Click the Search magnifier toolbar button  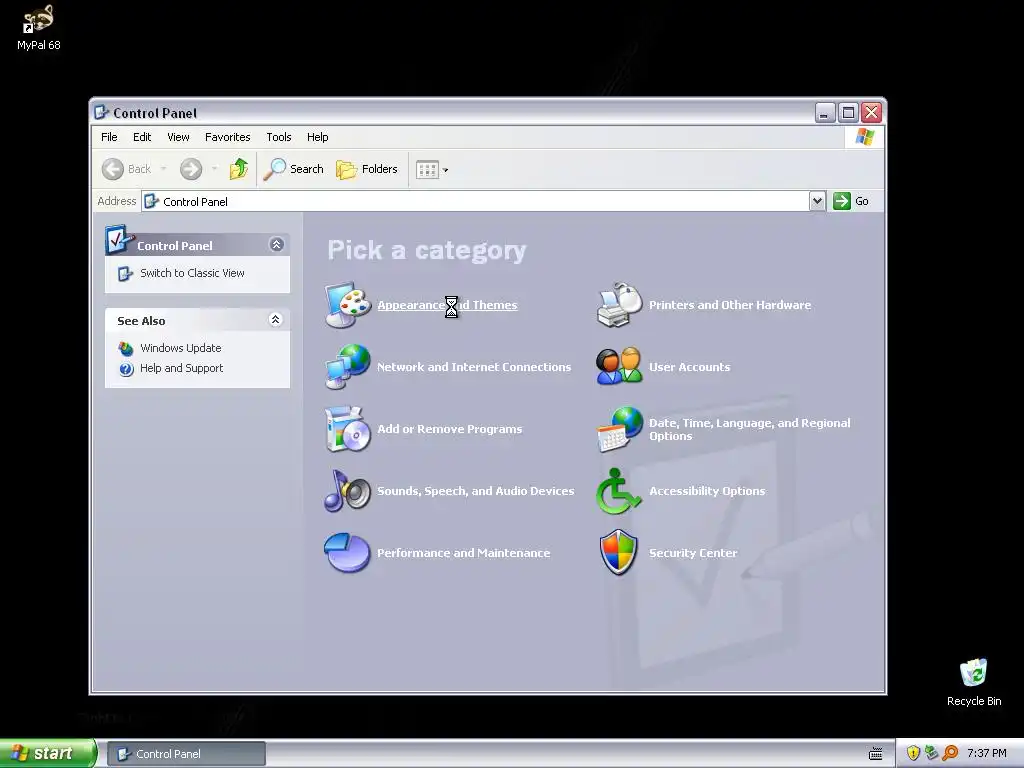(x=294, y=169)
